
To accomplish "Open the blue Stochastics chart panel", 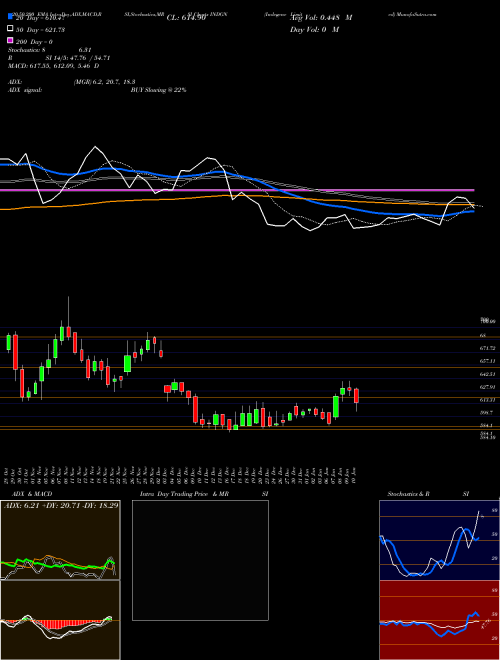I will click(439, 540).
